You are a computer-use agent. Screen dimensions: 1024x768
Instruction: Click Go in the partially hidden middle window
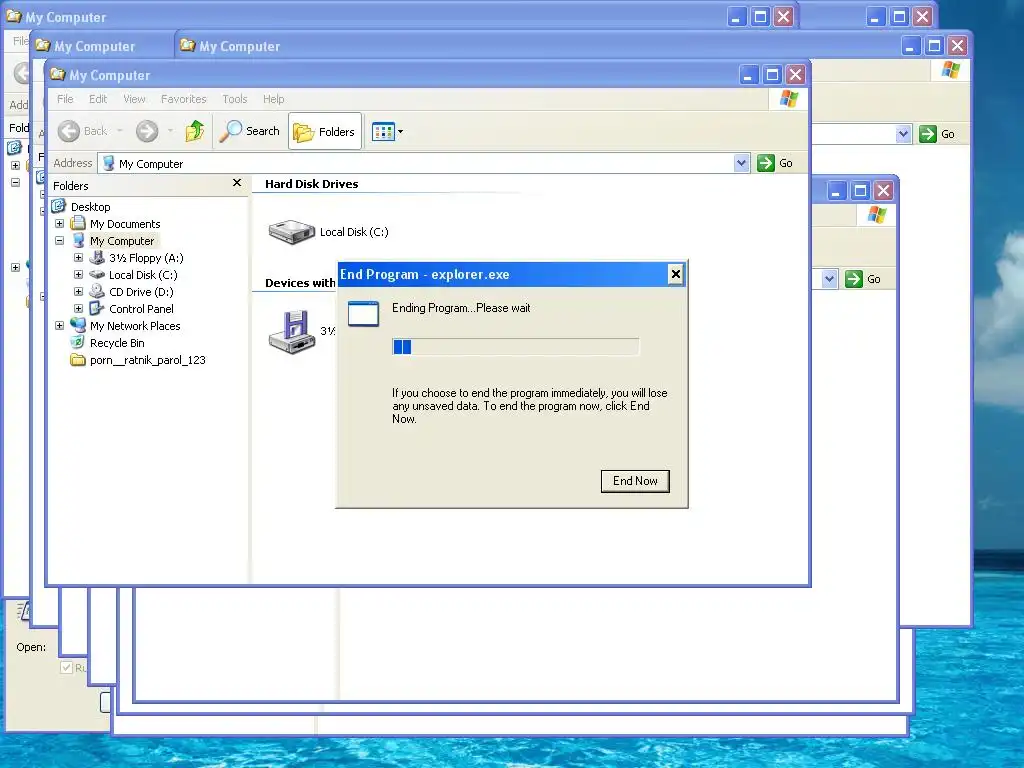point(864,279)
